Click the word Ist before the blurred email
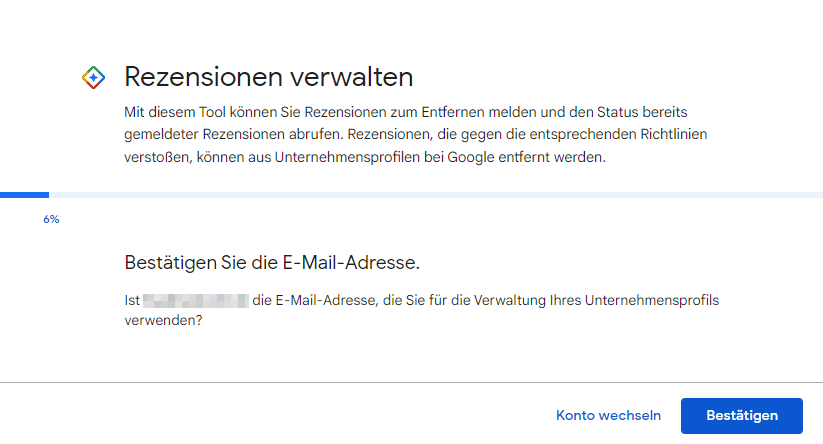The image size is (823, 444). coord(132,301)
